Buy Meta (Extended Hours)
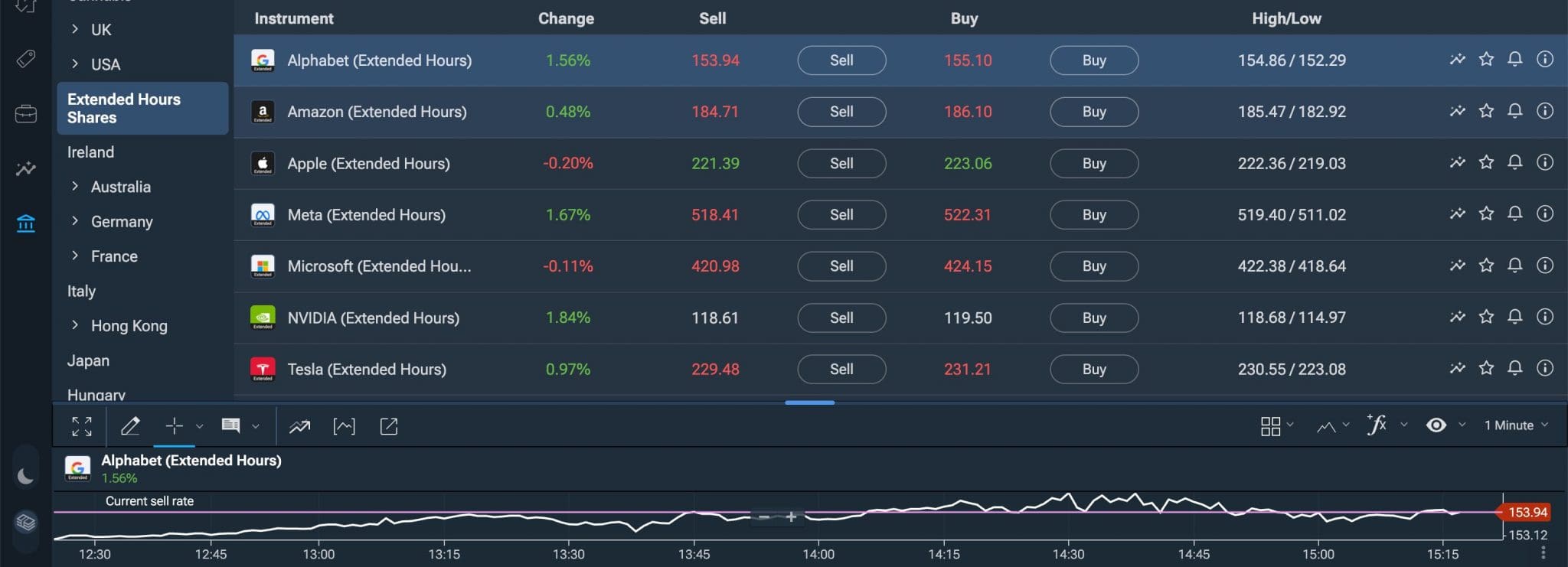1568x567 pixels. tap(1094, 215)
